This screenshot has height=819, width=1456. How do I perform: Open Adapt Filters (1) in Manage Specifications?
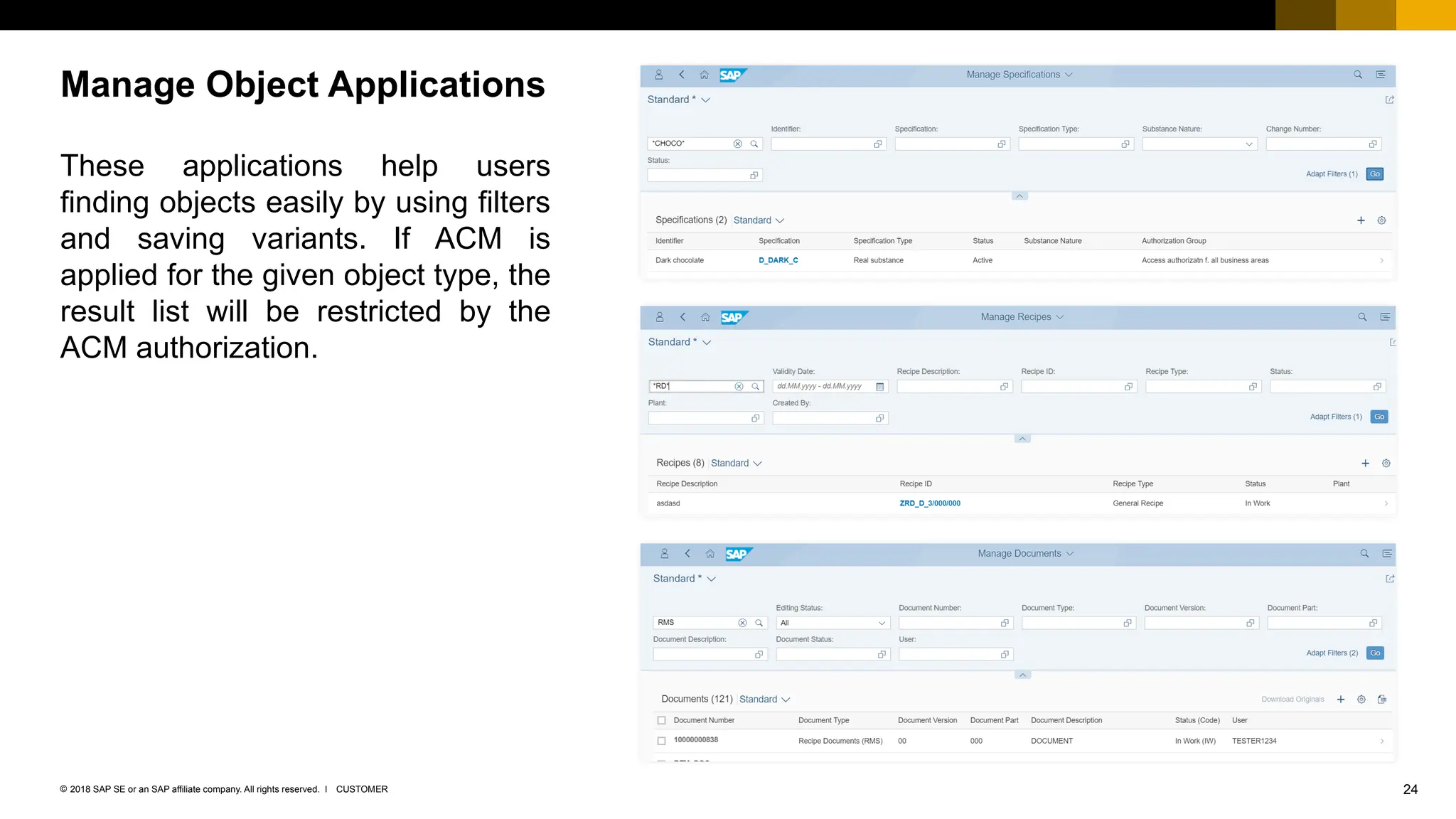[1332, 174]
